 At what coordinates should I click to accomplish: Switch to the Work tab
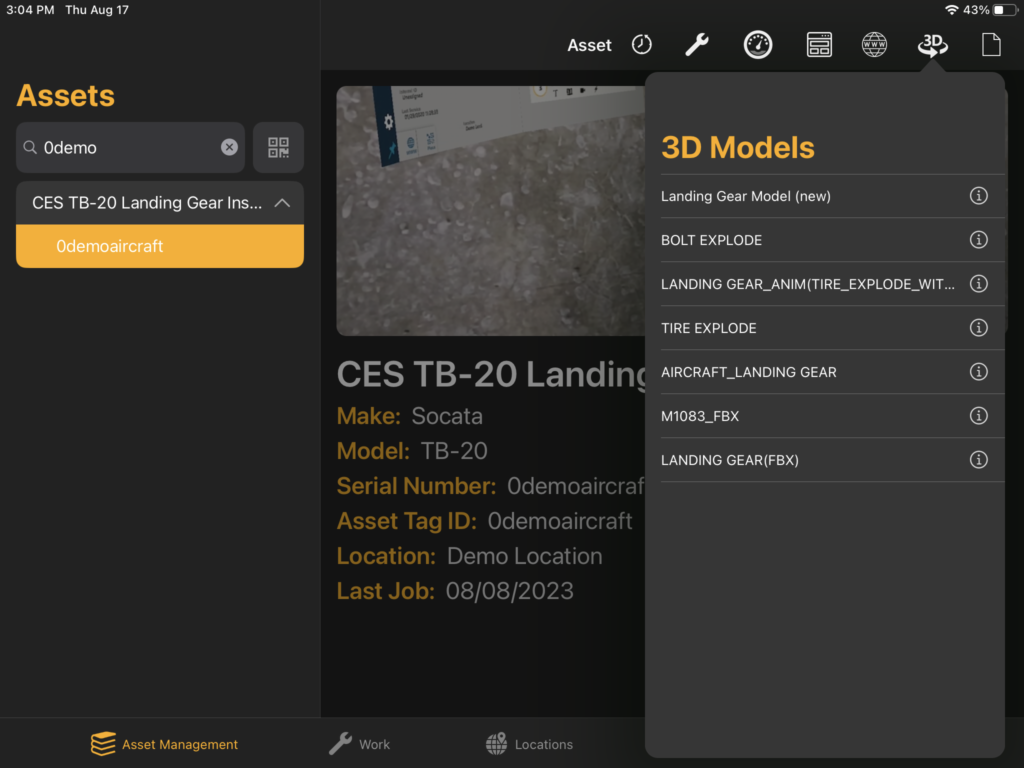359,744
